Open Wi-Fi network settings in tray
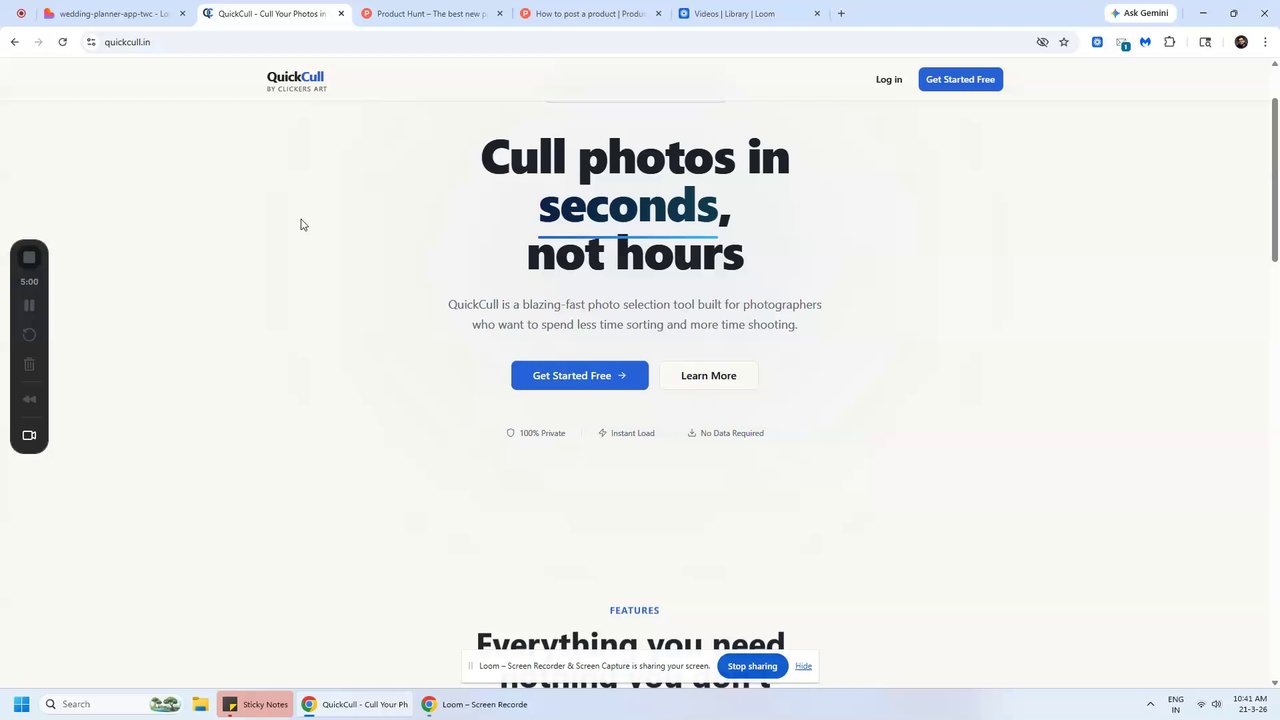The image size is (1280, 720). pos(1201,704)
